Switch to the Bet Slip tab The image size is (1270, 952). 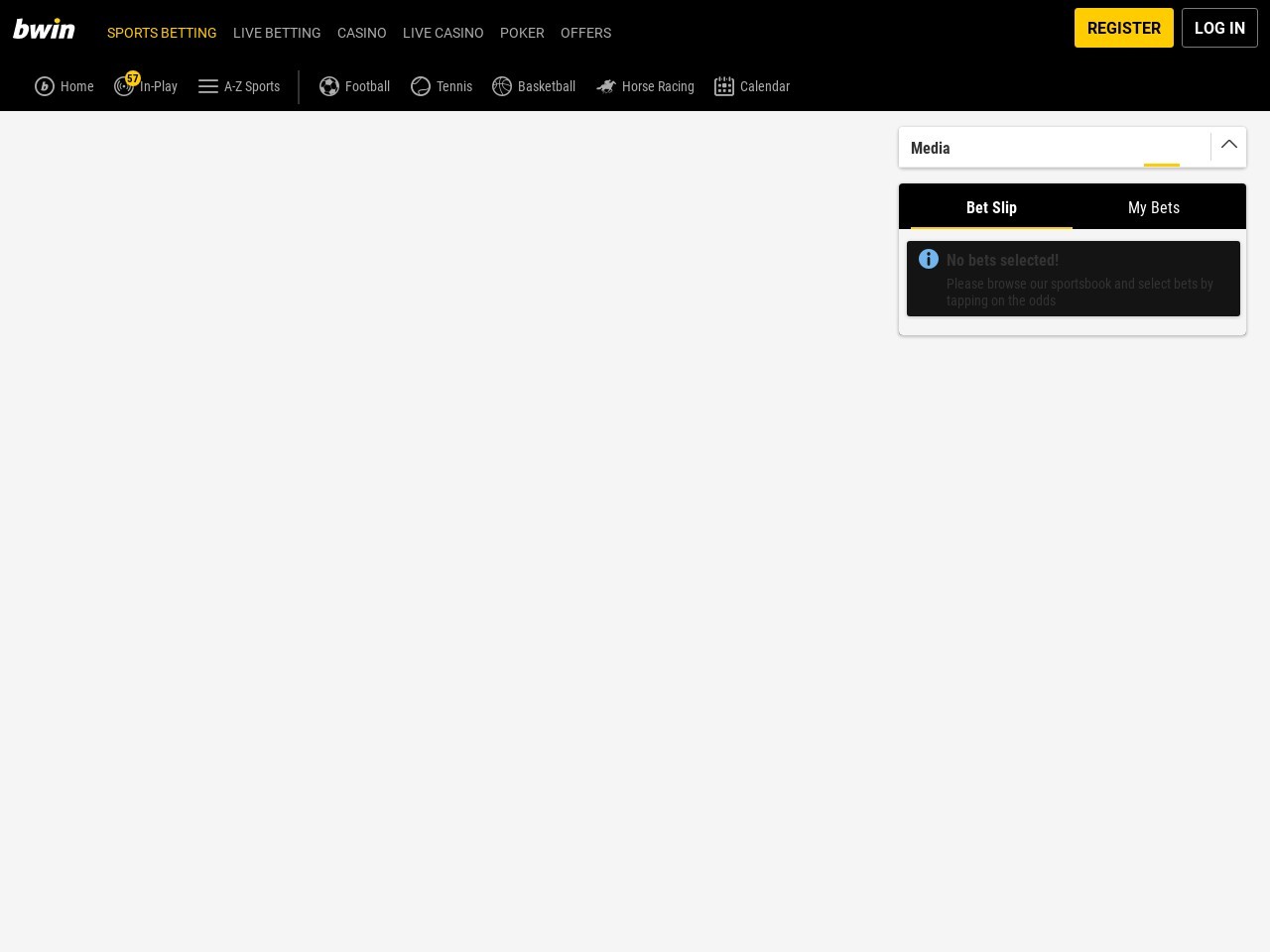click(x=991, y=207)
